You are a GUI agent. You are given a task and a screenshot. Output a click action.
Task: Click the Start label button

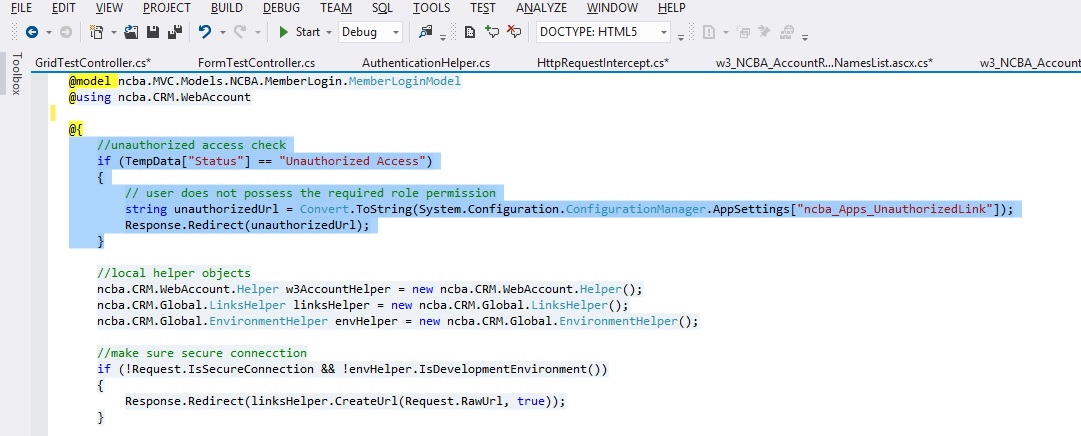(x=308, y=32)
